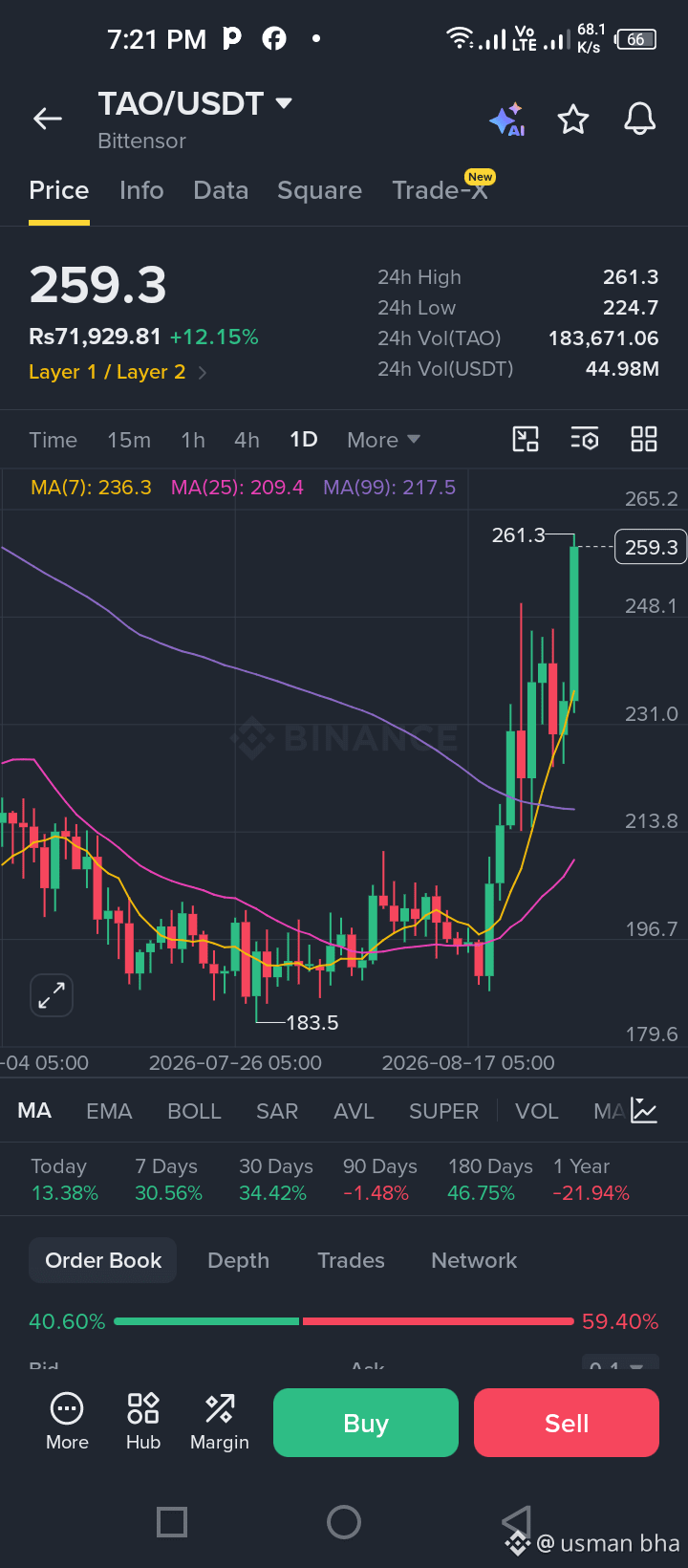Screen dimensions: 688x1568
Task: Select the 1h chart interval
Action: tap(193, 440)
